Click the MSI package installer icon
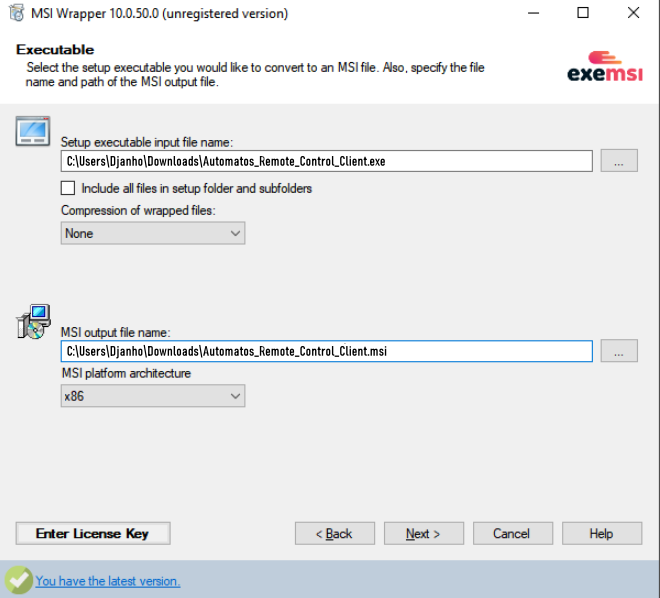 point(34,322)
